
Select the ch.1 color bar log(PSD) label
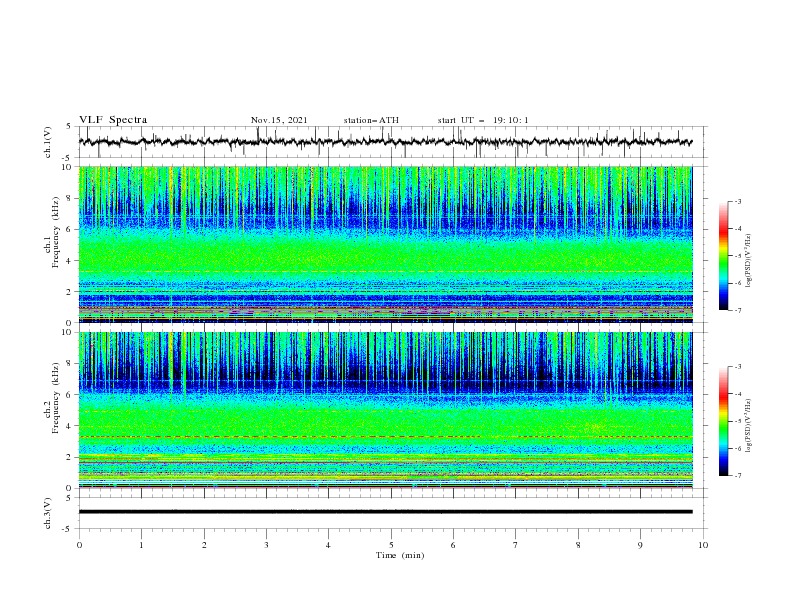point(749,261)
